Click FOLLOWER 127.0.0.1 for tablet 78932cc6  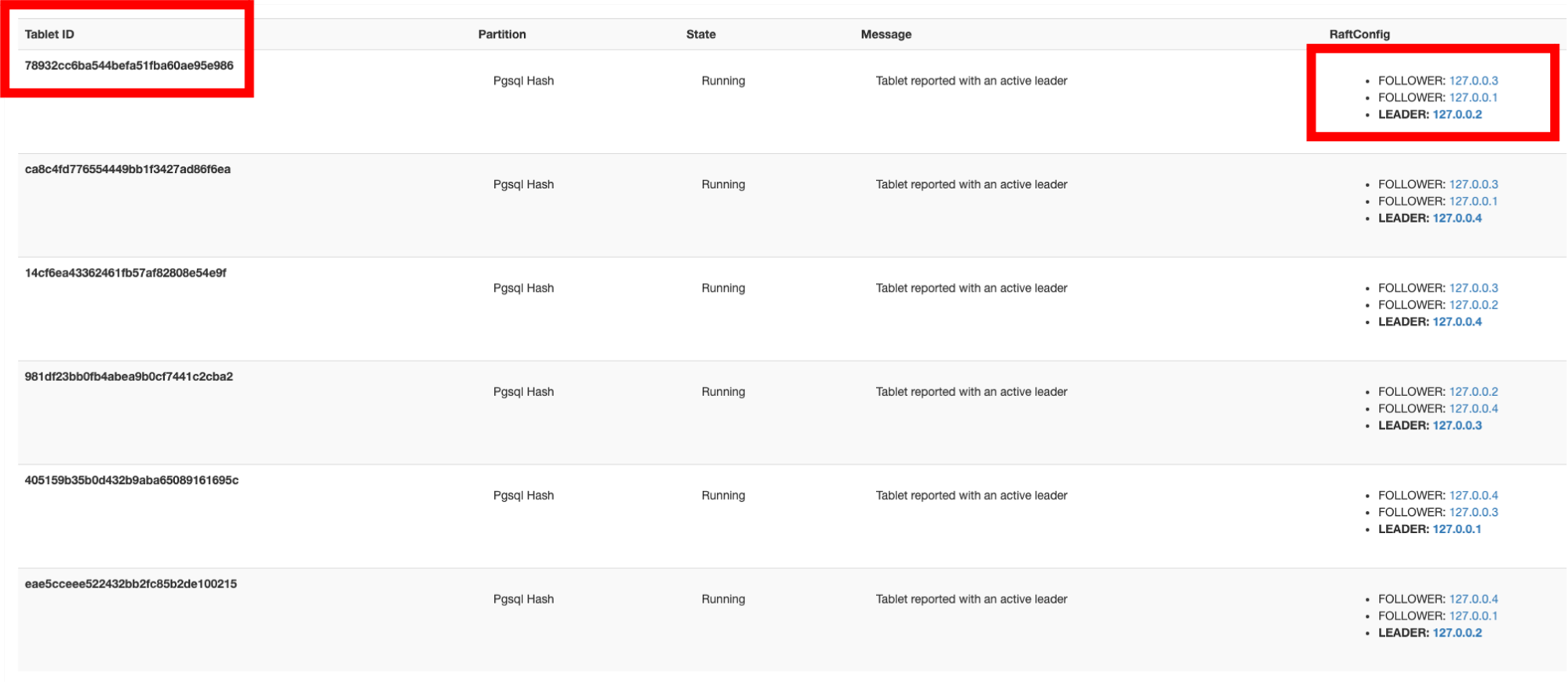(1473, 97)
